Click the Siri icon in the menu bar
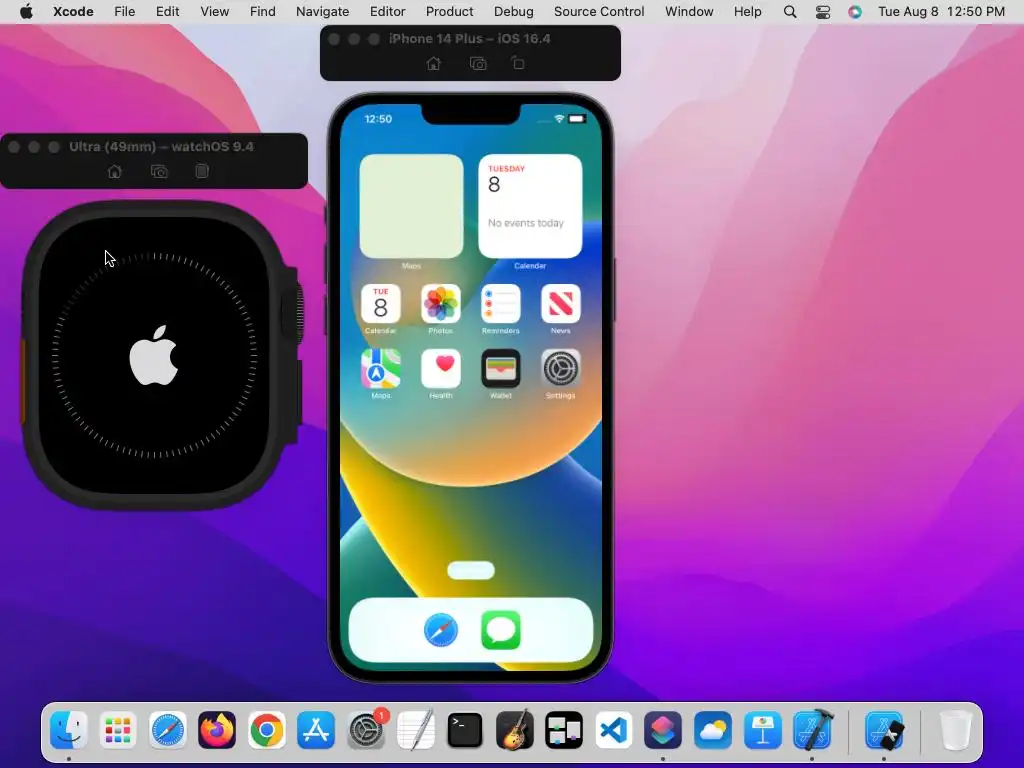1024x768 pixels. [855, 12]
